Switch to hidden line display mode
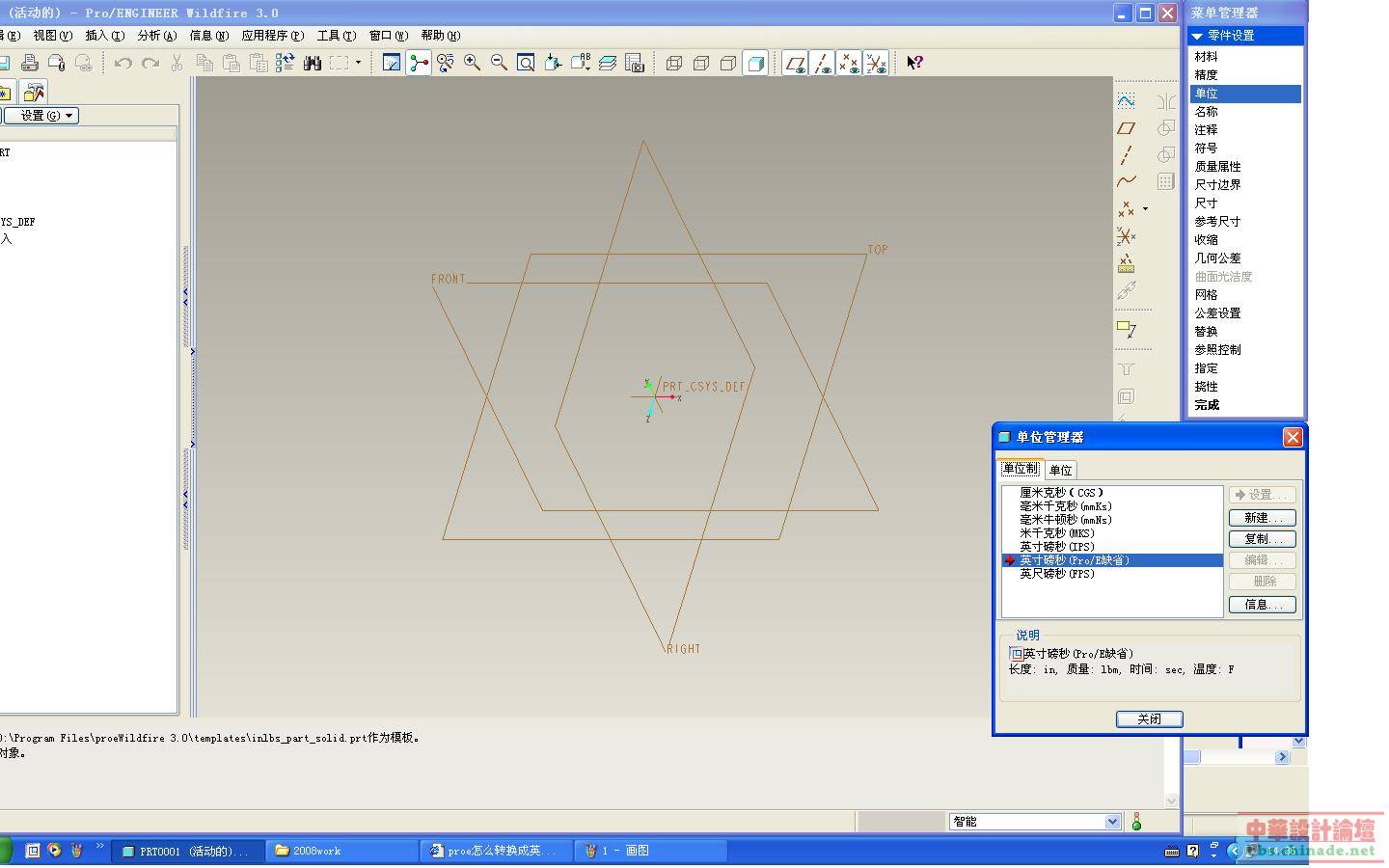Image resolution: width=1389 pixels, height=868 pixels. [701, 63]
